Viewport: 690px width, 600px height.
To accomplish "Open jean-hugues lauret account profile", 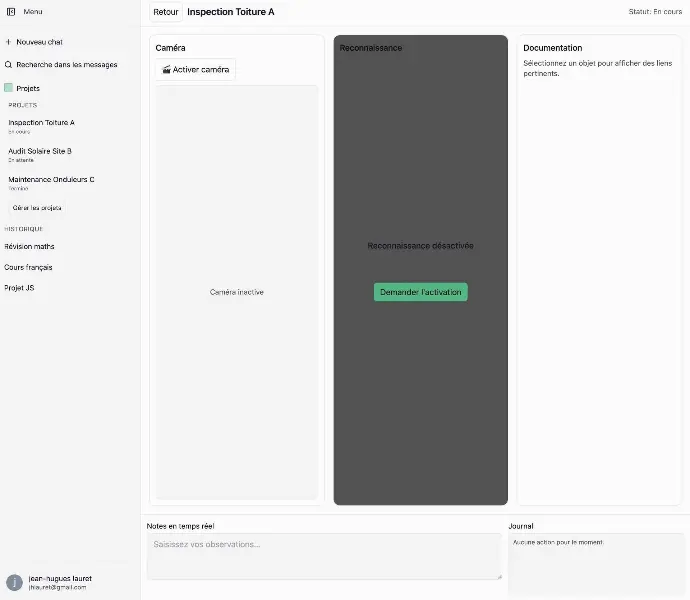I will click(x=60, y=582).
